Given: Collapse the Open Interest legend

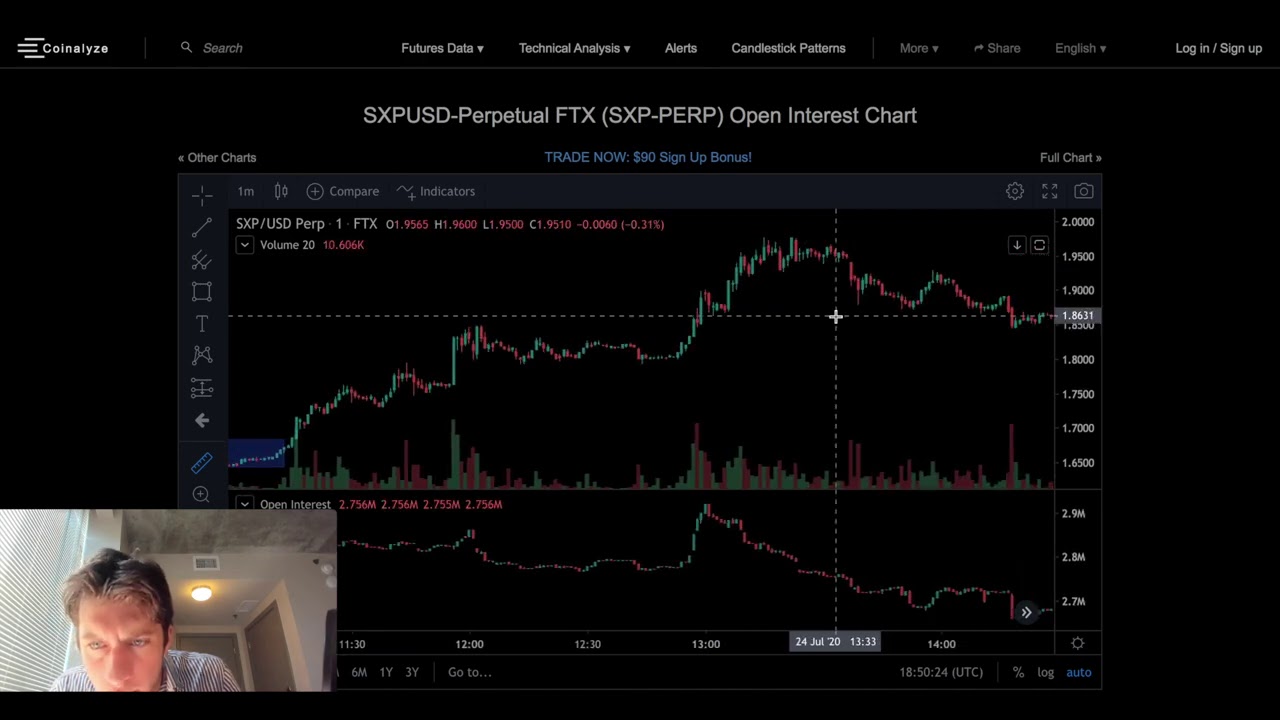Looking at the screenshot, I should 244,504.
